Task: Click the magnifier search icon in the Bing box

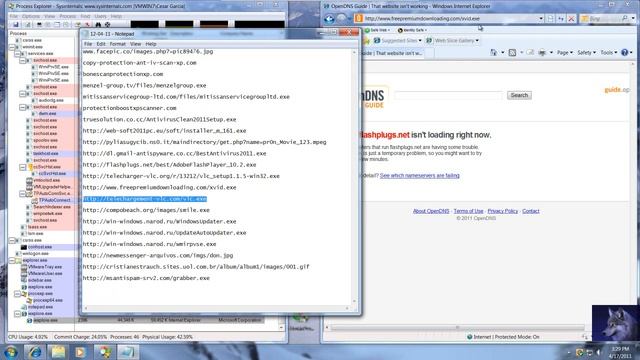Action: coord(625,18)
